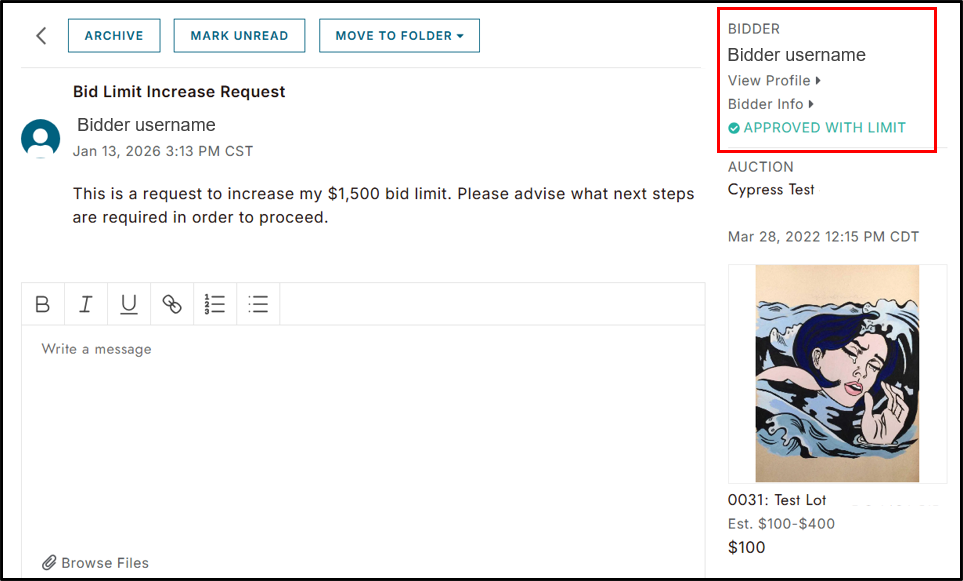Click the Bid Limit Increase Request subject
This screenshot has height=581, width=963.
tap(179, 92)
